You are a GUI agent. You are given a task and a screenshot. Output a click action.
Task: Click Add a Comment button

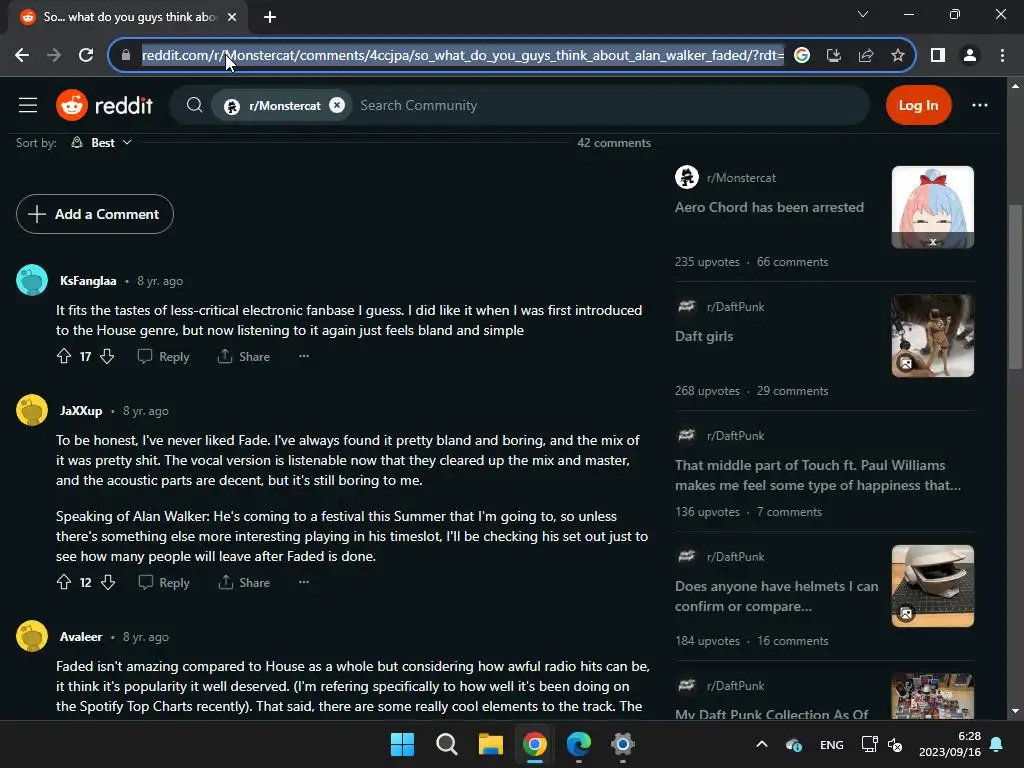[x=95, y=214]
